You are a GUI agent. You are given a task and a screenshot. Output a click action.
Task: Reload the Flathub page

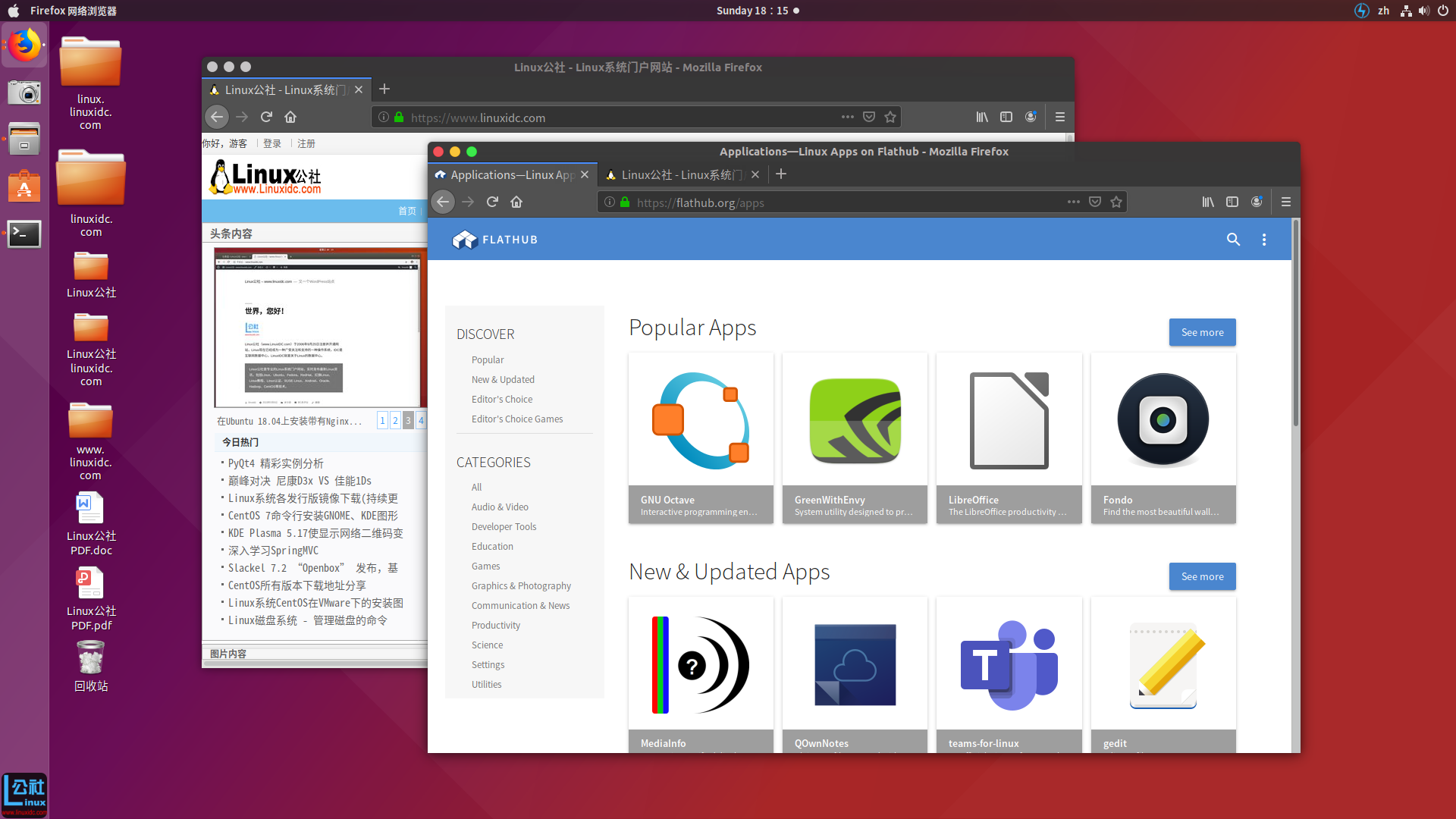pyautogui.click(x=492, y=202)
